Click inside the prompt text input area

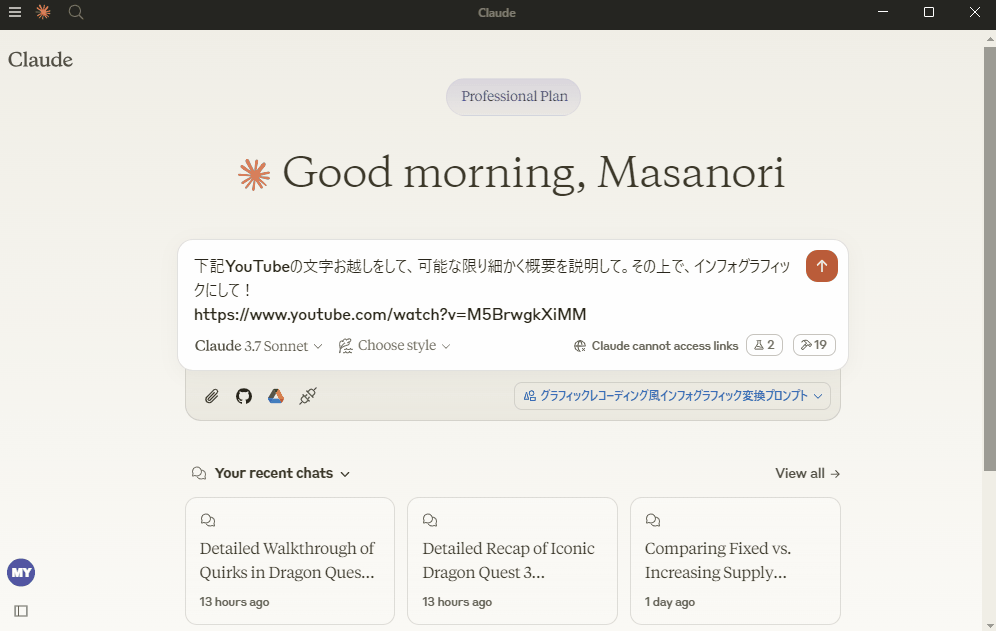tap(492, 290)
